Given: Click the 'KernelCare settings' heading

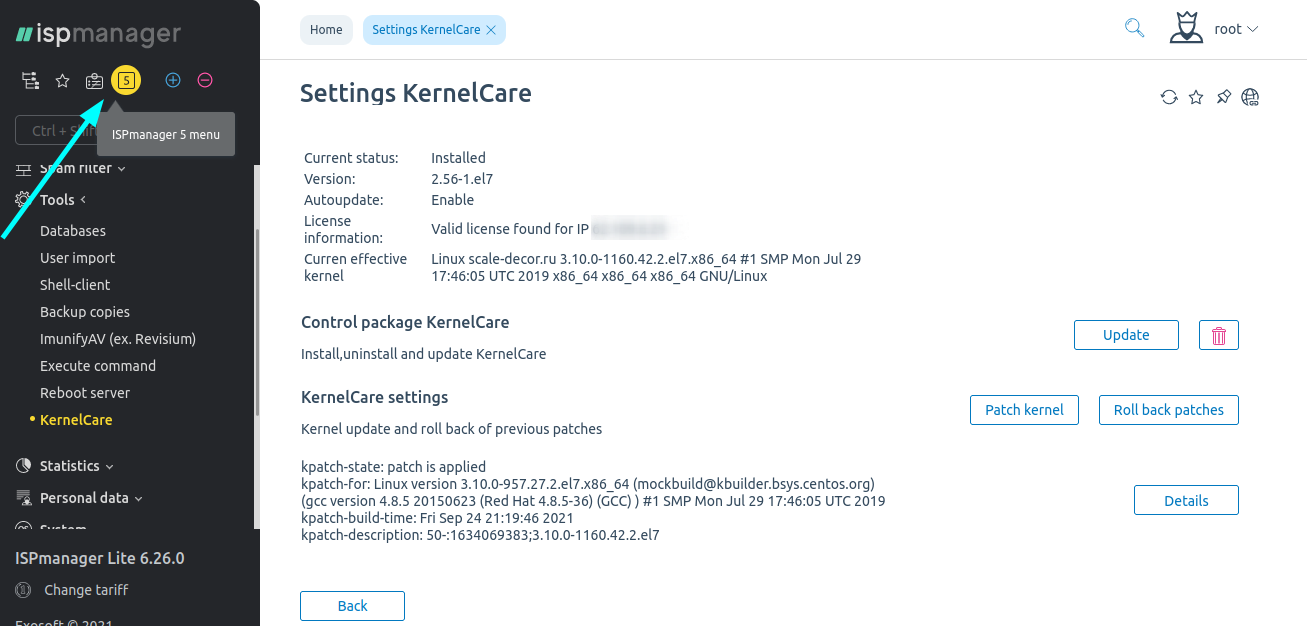Looking at the screenshot, I should click(x=374, y=398).
